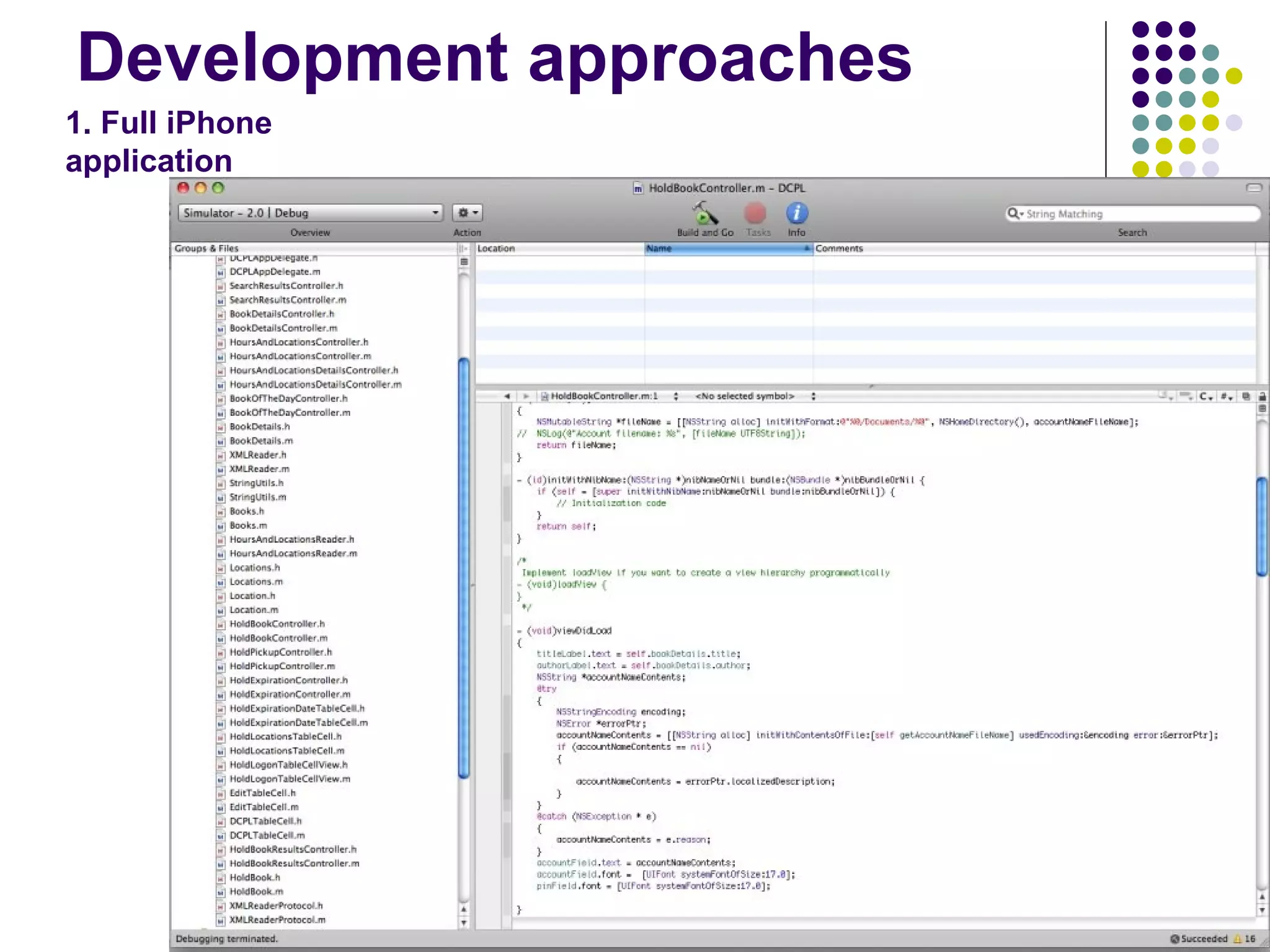Open the Action gear menu
Image resolution: width=1270 pixels, height=952 pixels.
[468, 213]
